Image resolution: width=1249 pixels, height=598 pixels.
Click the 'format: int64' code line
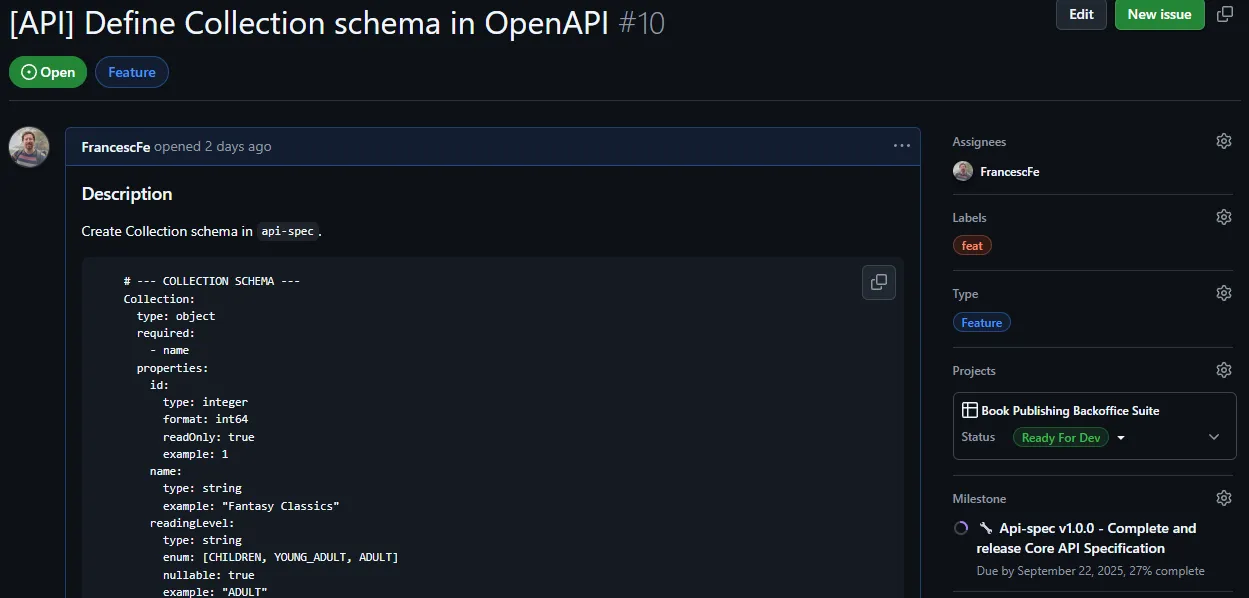[x=205, y=419]
